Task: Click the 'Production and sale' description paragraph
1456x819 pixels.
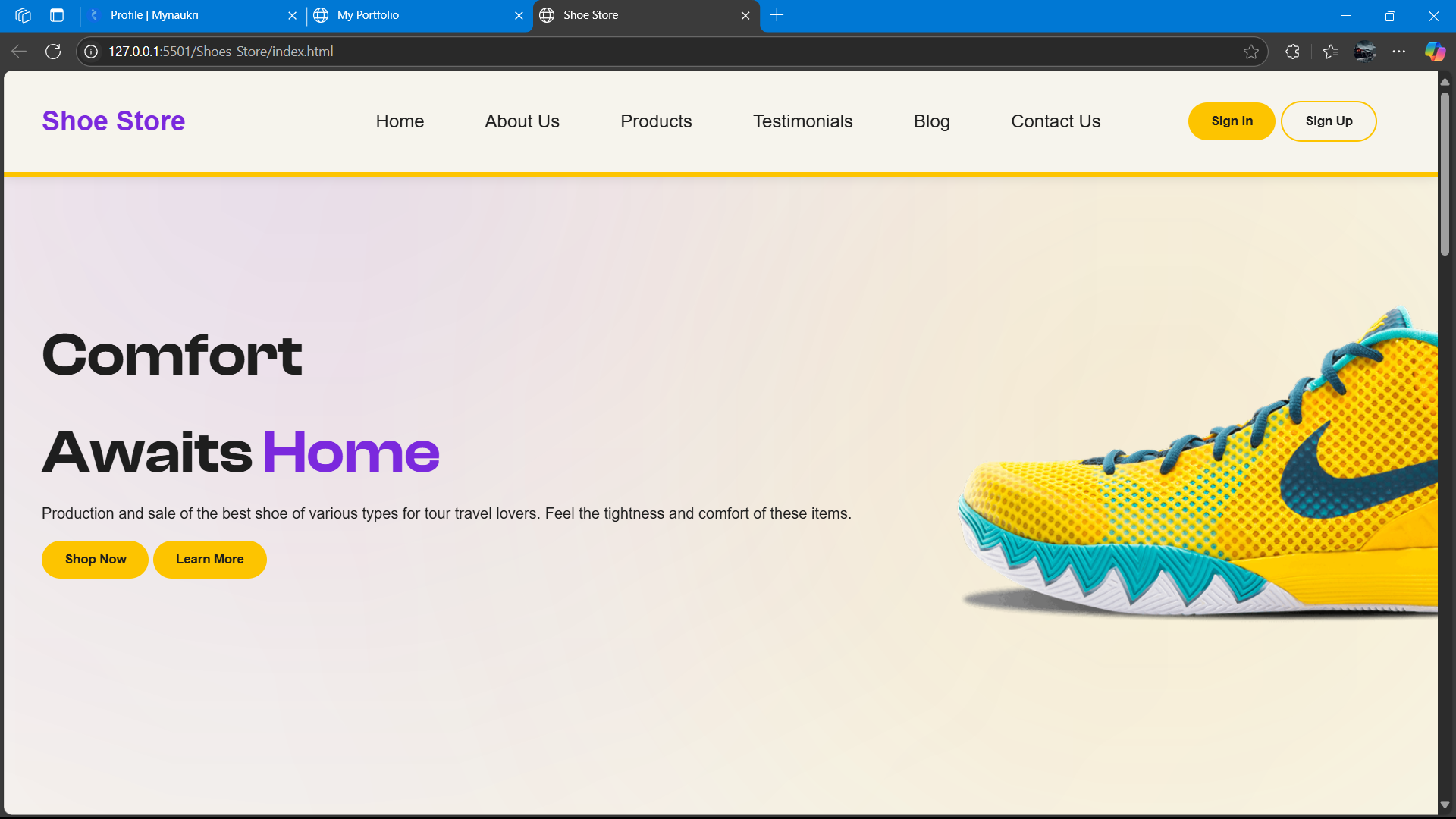Action: [x=447, y=513]
